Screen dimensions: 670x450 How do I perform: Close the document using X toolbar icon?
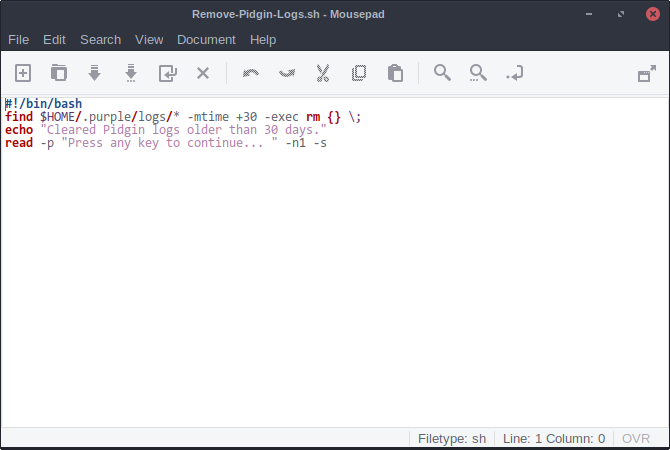203,73
